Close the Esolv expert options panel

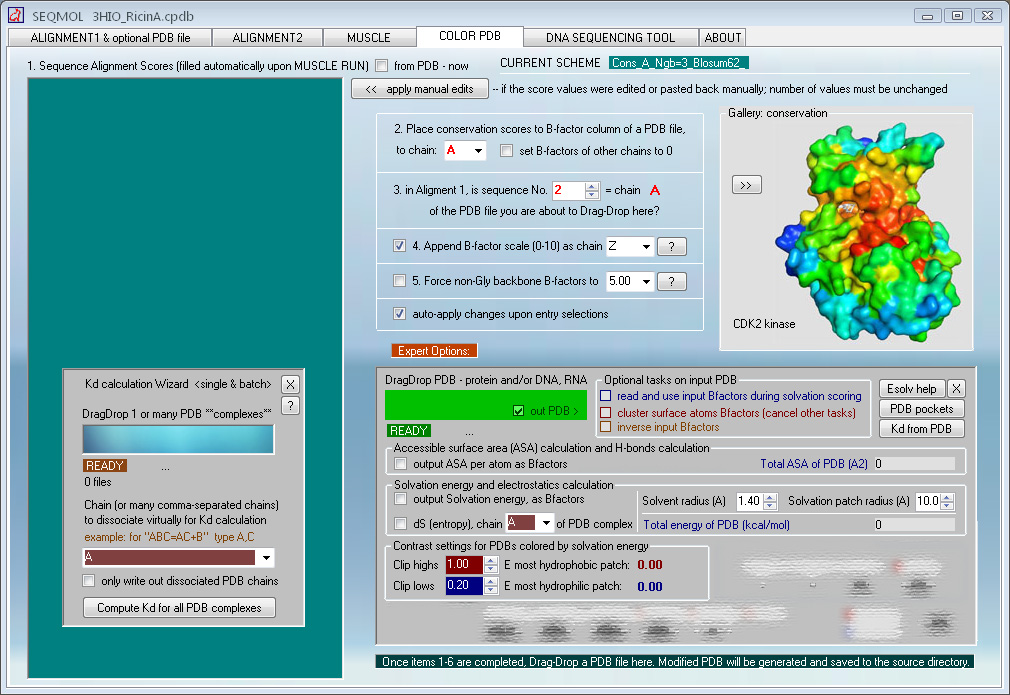[x=956, y=389]
